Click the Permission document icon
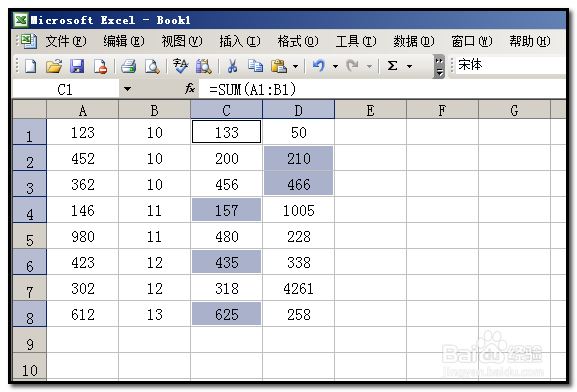Screen dimensions: 577x392 100,66
